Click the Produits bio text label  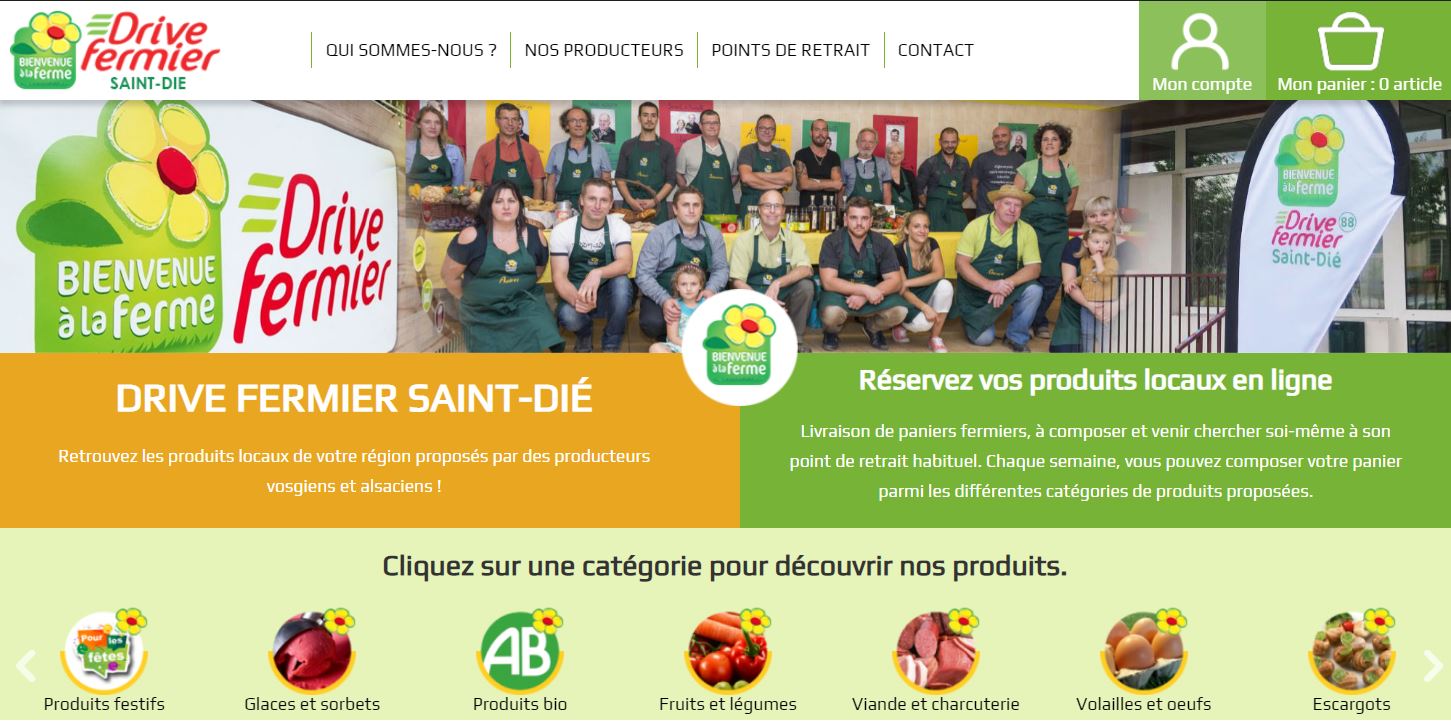pos(520,704)
